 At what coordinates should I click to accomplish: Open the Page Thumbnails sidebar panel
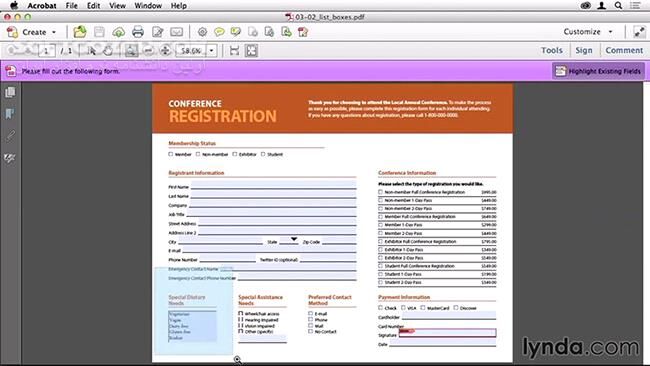(10, 92)
